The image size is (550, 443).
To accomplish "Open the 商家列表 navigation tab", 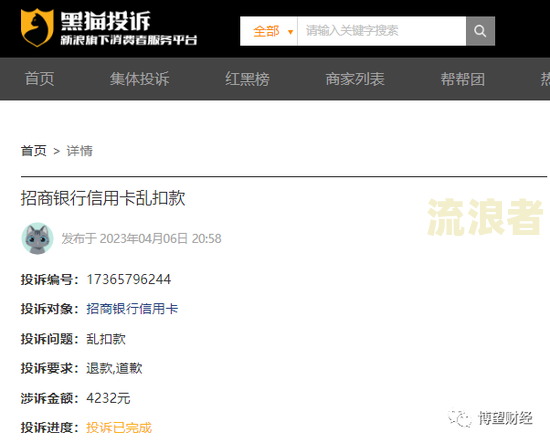I will point(355,79).
